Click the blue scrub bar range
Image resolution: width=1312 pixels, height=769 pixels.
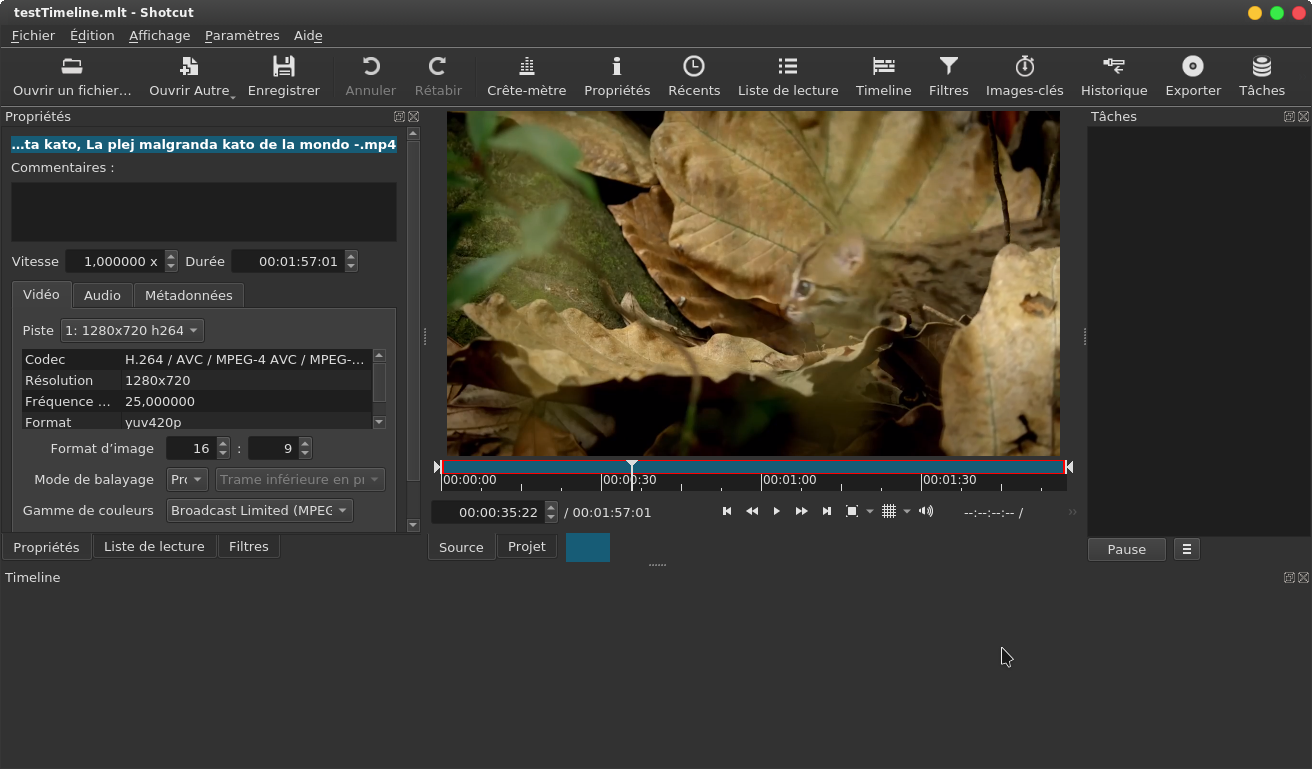[x=754, y=467]
